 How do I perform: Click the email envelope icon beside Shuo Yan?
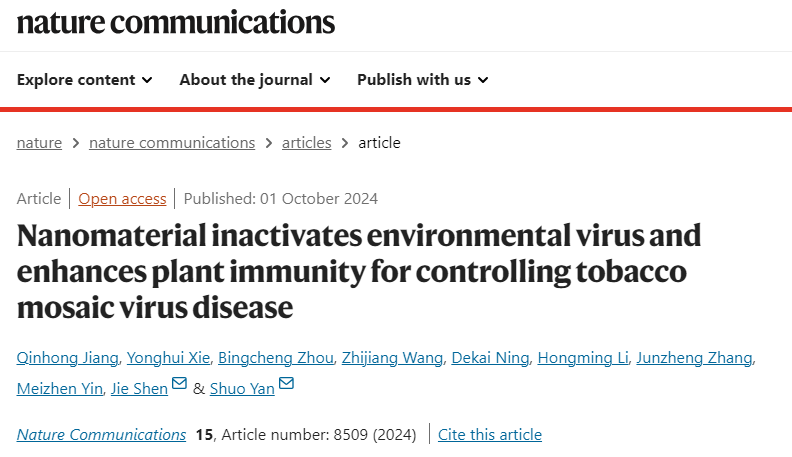click(x=286, y=383)
